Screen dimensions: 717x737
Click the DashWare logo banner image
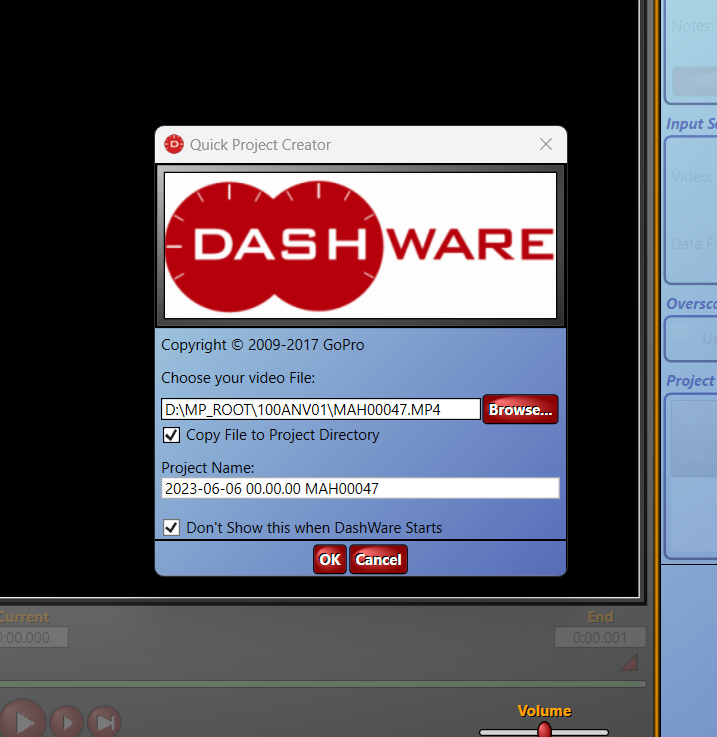[x=360, y=246]
